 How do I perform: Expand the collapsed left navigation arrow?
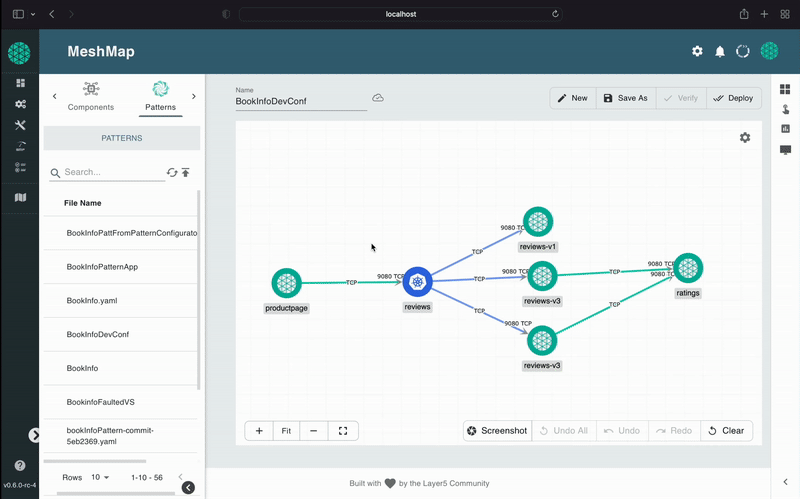pos(35,435)
